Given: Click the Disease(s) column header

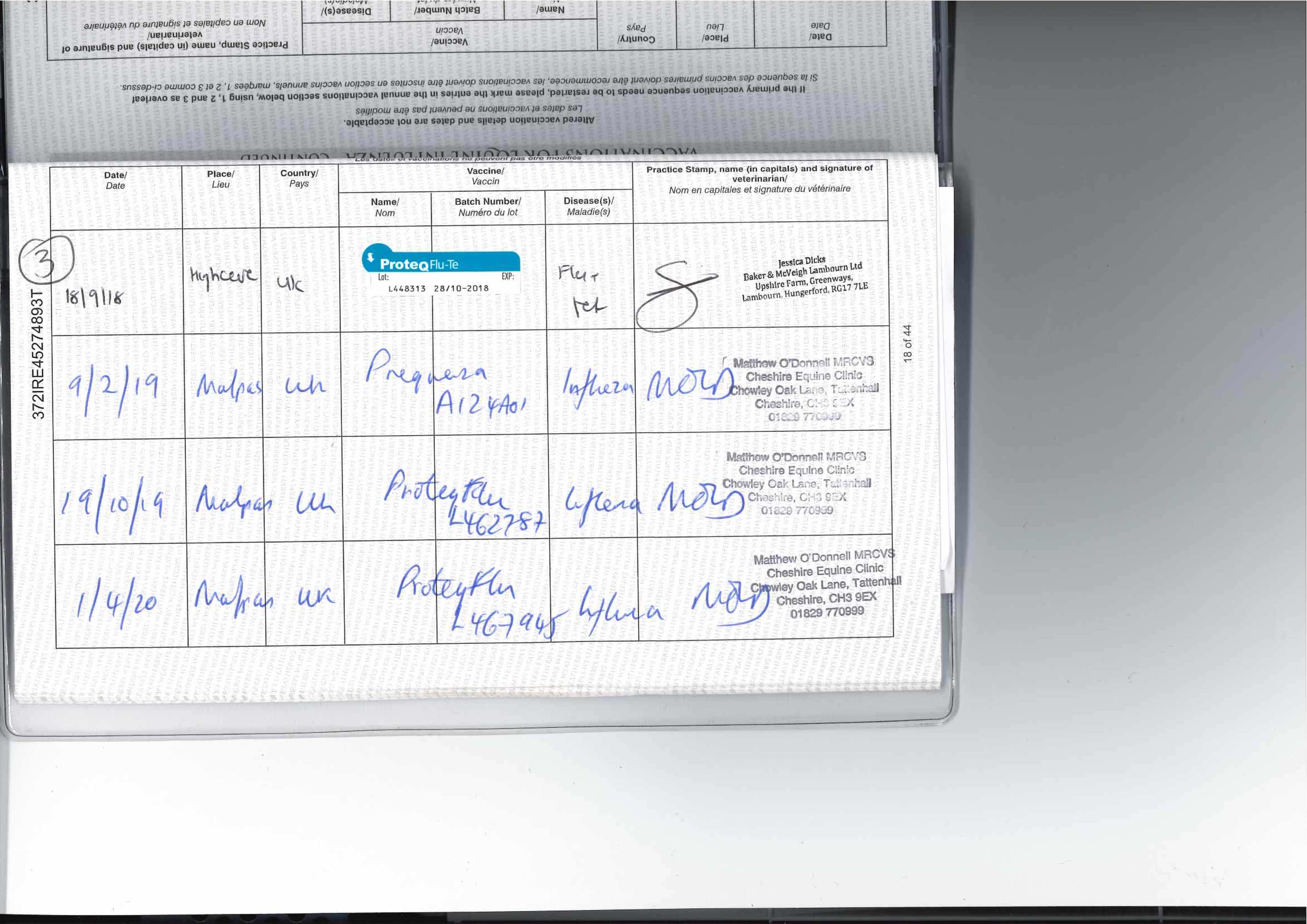Looking at the screenshot, I should coord(589,205).
